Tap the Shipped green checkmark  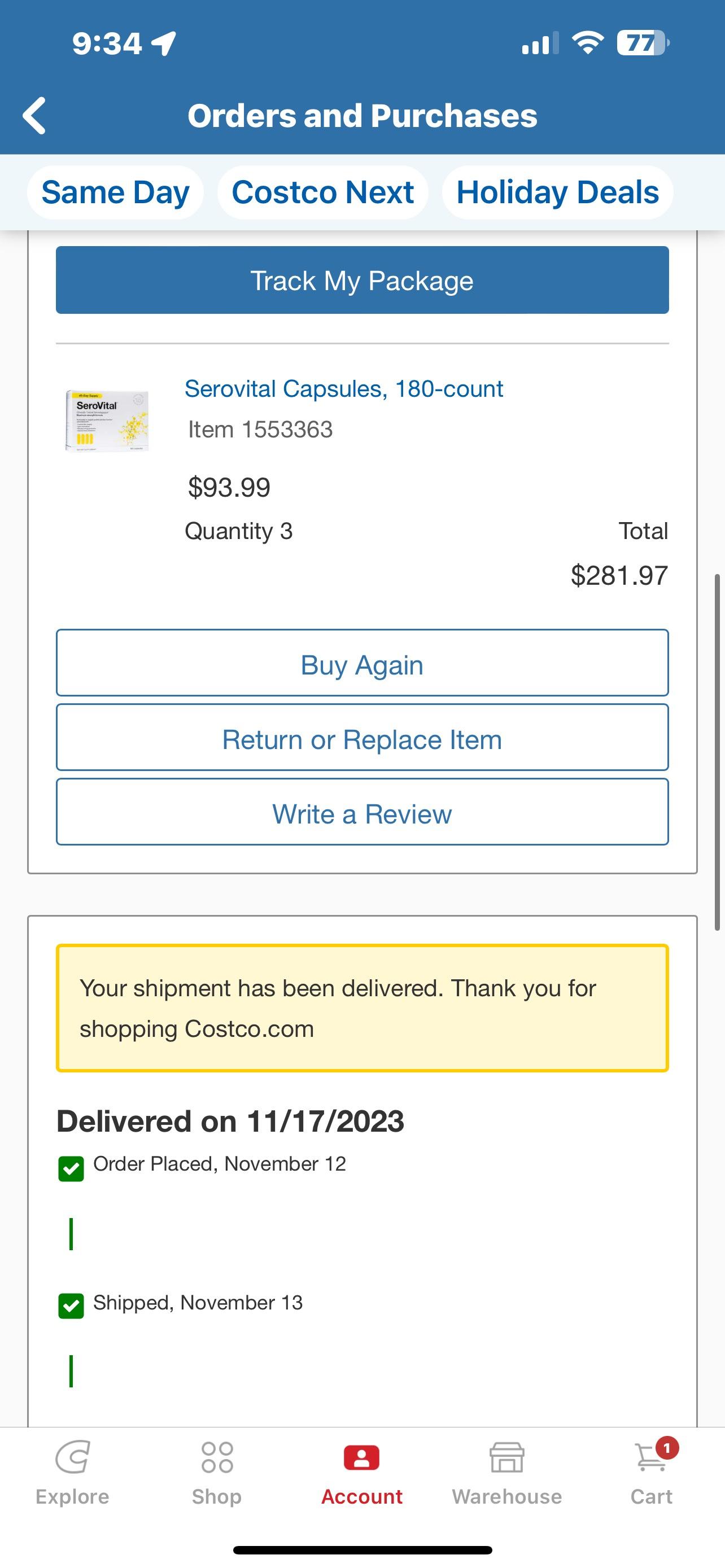[x=71, y=1306]
